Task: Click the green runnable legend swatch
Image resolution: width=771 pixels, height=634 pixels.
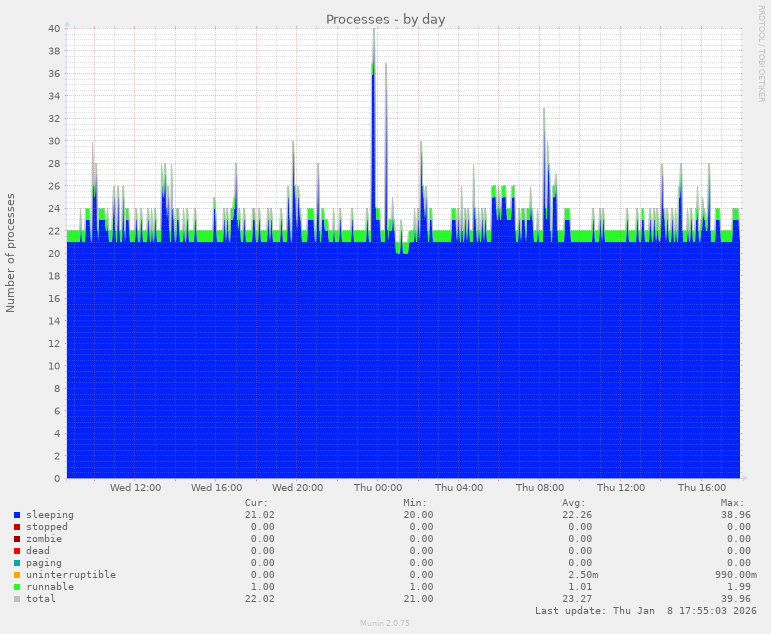Action: [17, 587]
